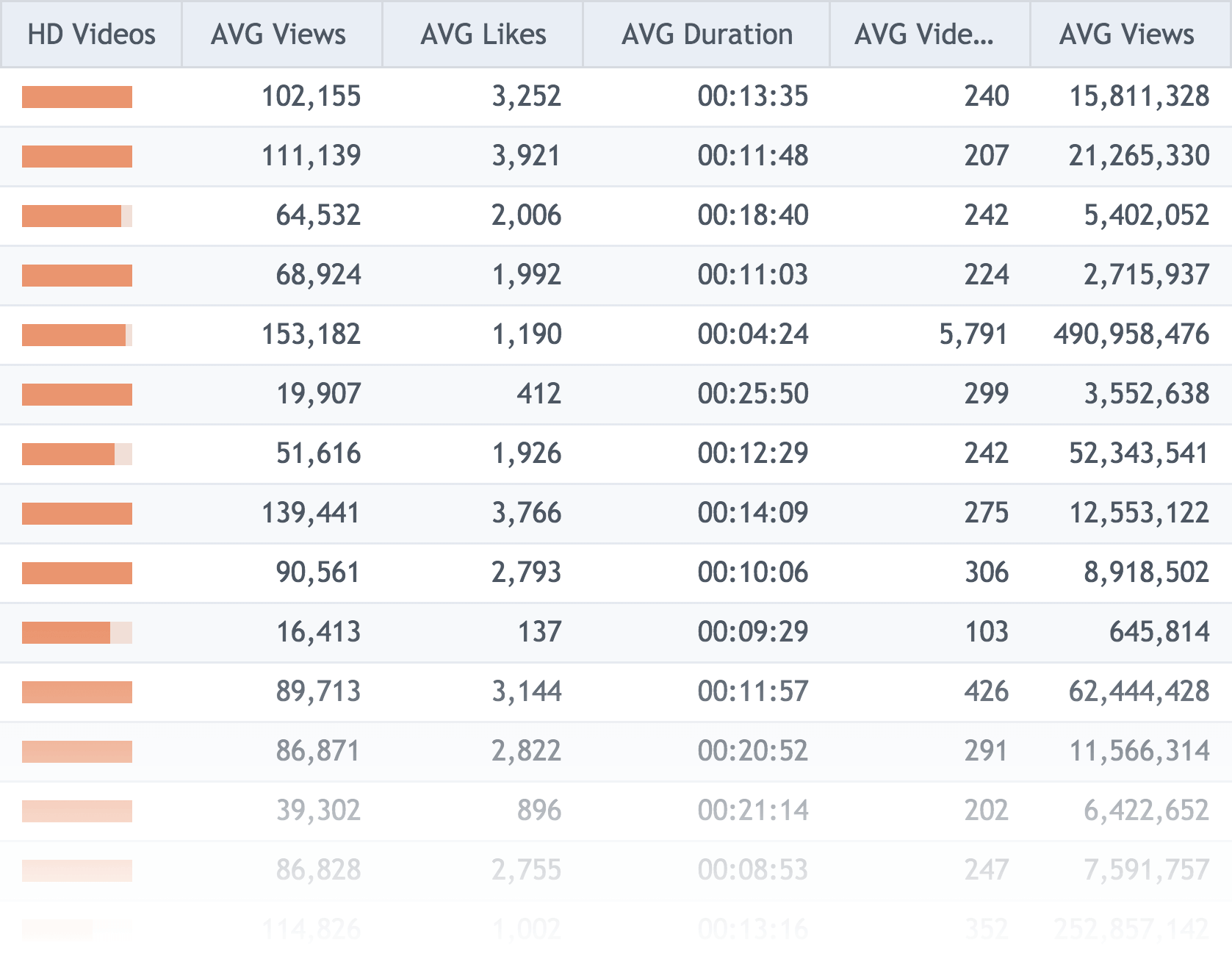The height and width of the screenshot is (959, 1232).
Task: Click the HD Videos bar in the 16,413 row
Action: click(77, 633)
